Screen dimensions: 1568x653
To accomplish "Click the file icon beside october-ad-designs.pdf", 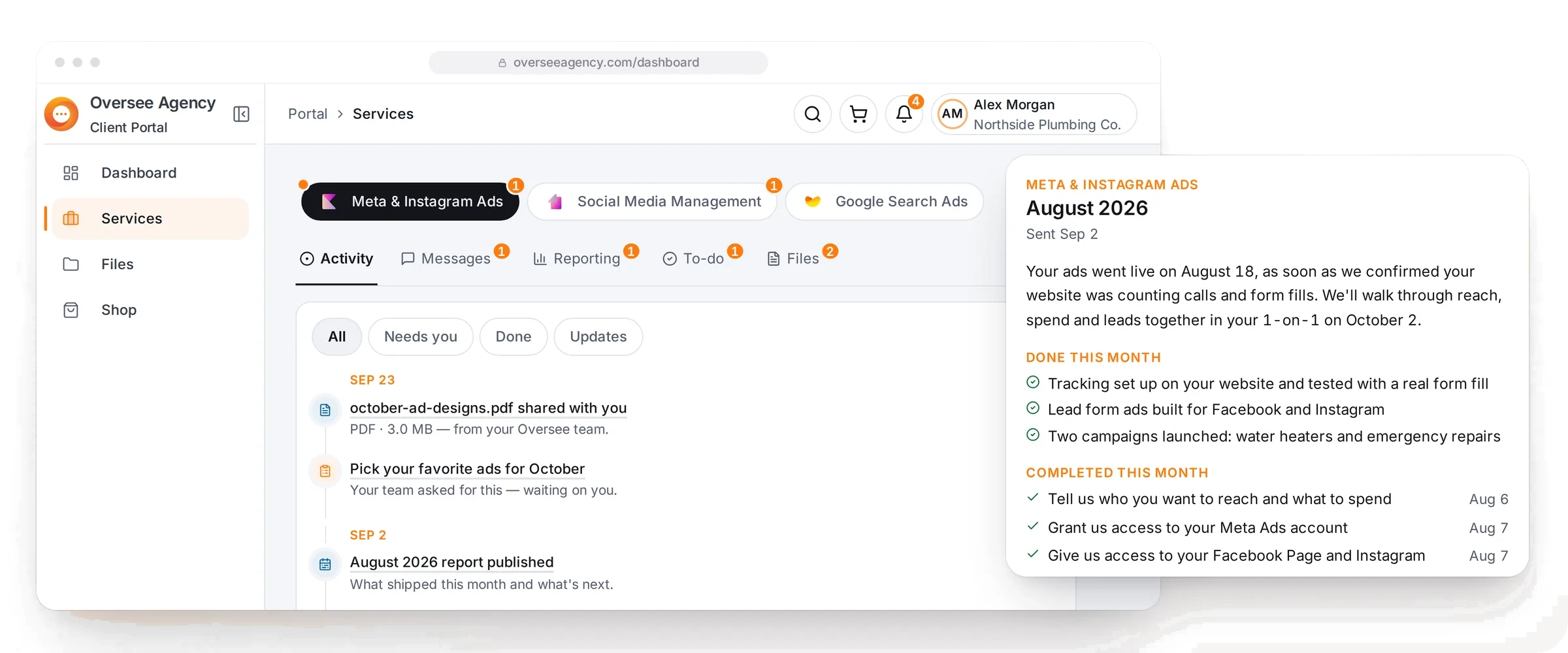I will 325,410.
